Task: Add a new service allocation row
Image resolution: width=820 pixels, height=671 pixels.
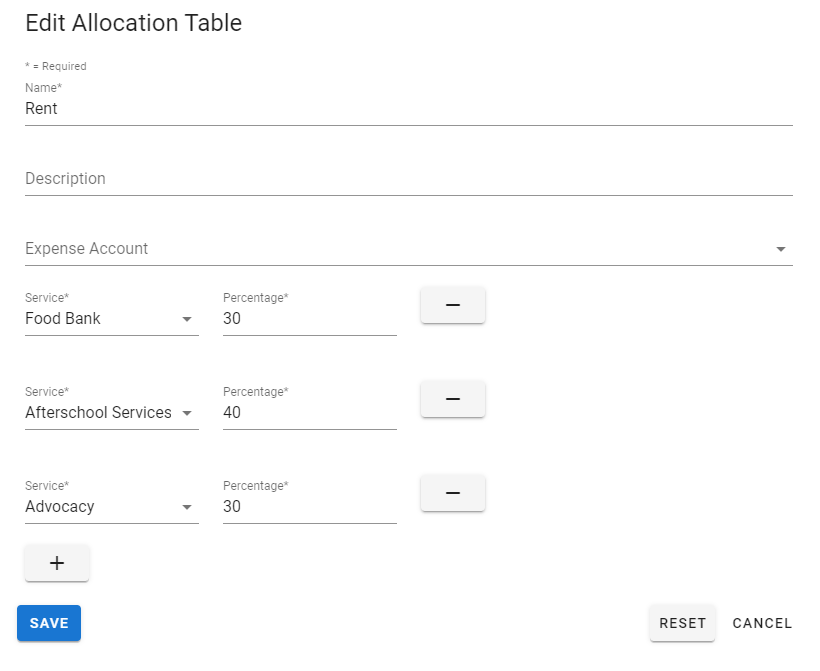Action: click(57, 563)
